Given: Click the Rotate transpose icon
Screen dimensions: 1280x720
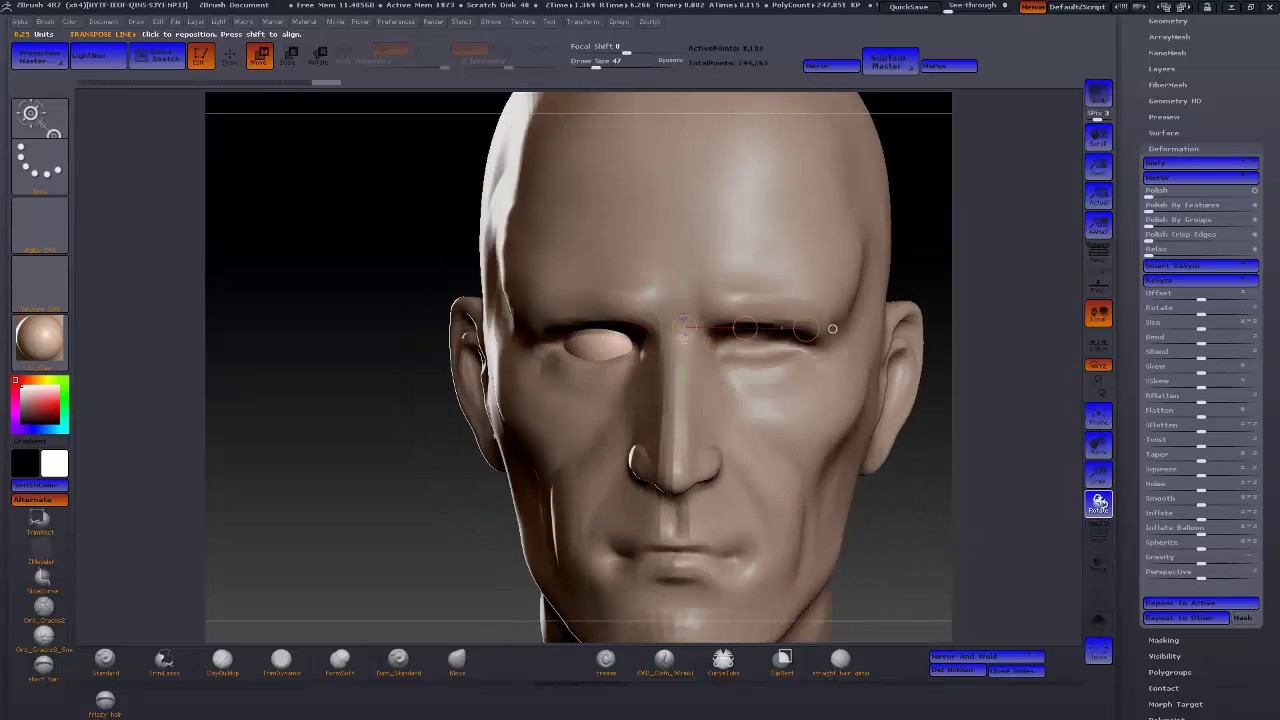Looking at the screenshot, I should click(318, 56).
